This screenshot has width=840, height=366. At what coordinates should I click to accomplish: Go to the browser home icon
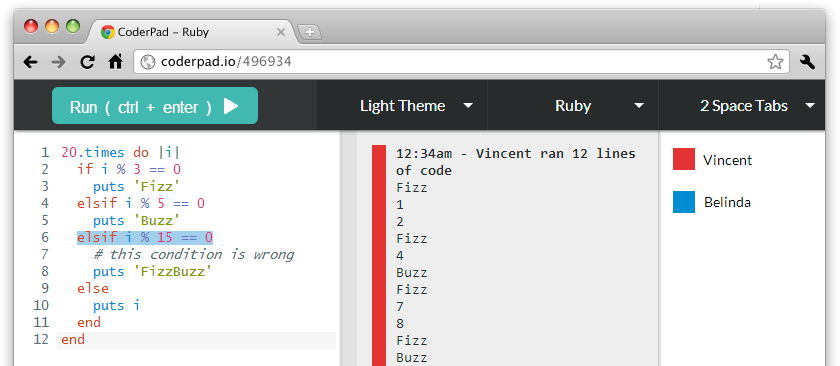116,62
